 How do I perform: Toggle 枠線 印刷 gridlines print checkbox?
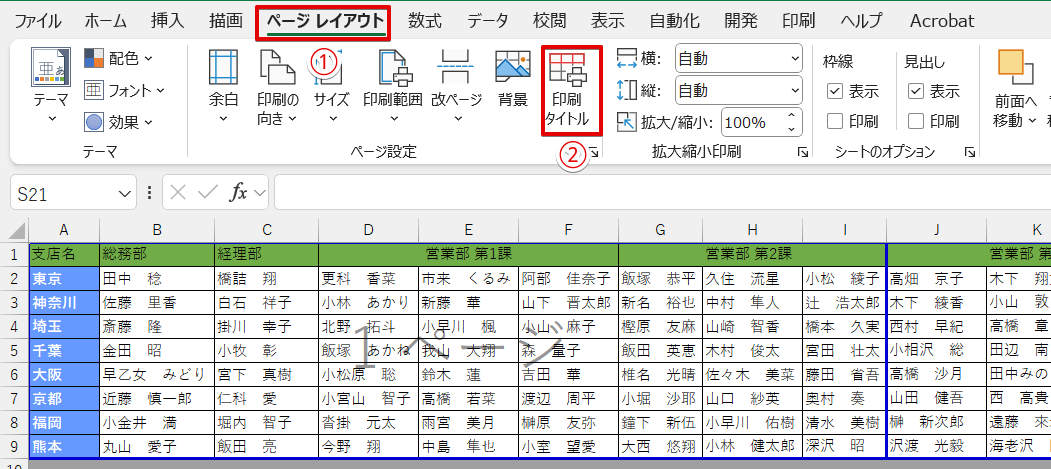834,121
